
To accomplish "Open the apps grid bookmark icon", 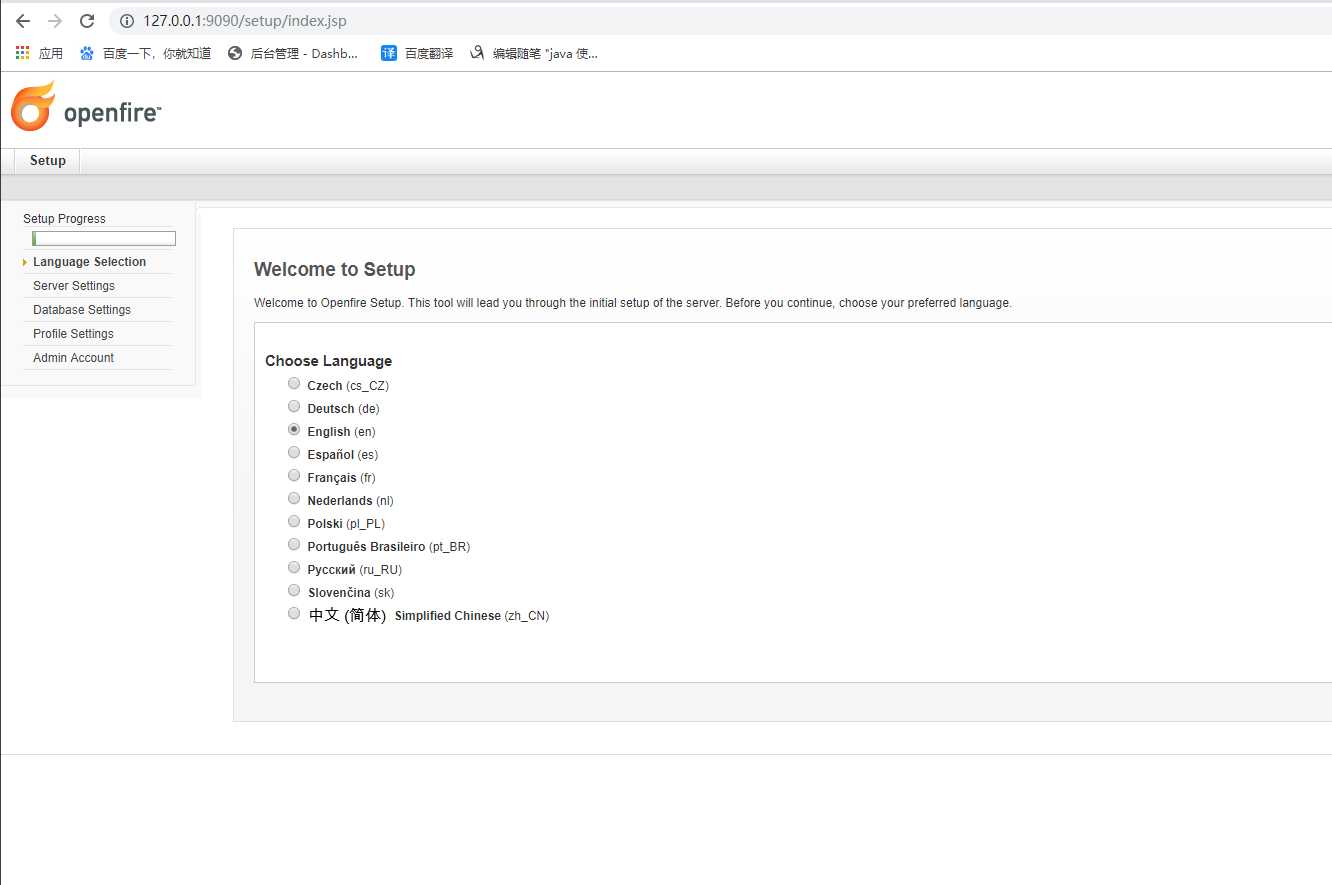I will coord(23,53).
